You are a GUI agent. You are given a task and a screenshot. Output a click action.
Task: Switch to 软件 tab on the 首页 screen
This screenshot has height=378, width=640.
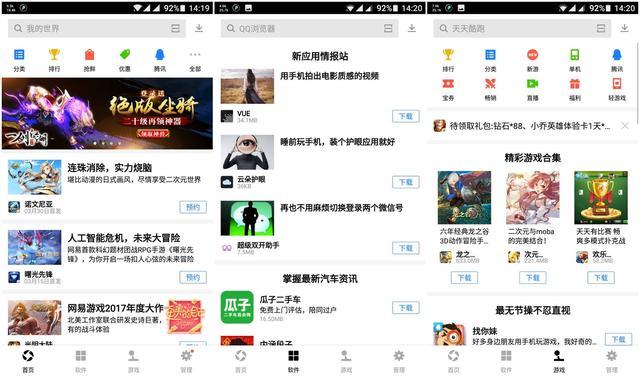81,361
